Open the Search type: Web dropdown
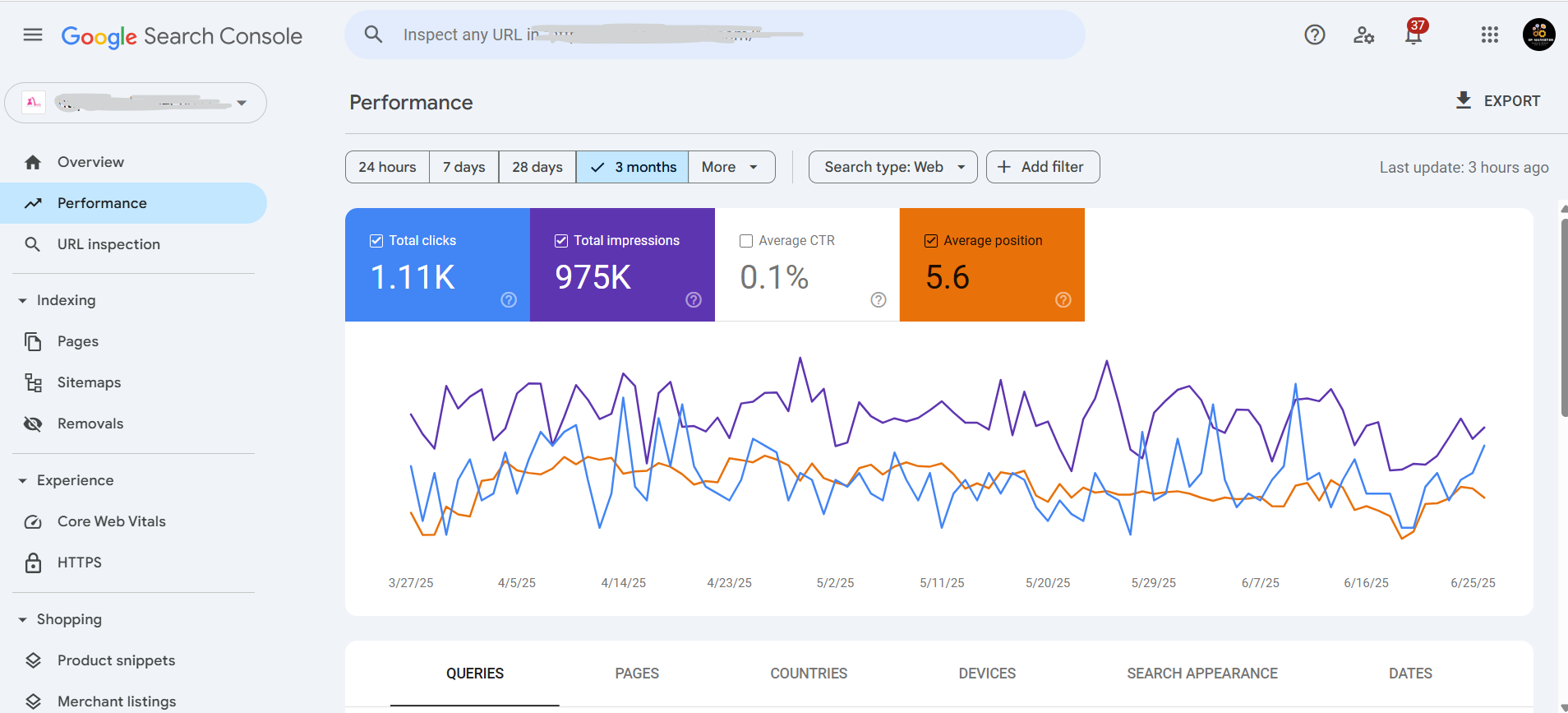Image resolution: width=1568 pixels, height=713 pixels. pos(893,167)
